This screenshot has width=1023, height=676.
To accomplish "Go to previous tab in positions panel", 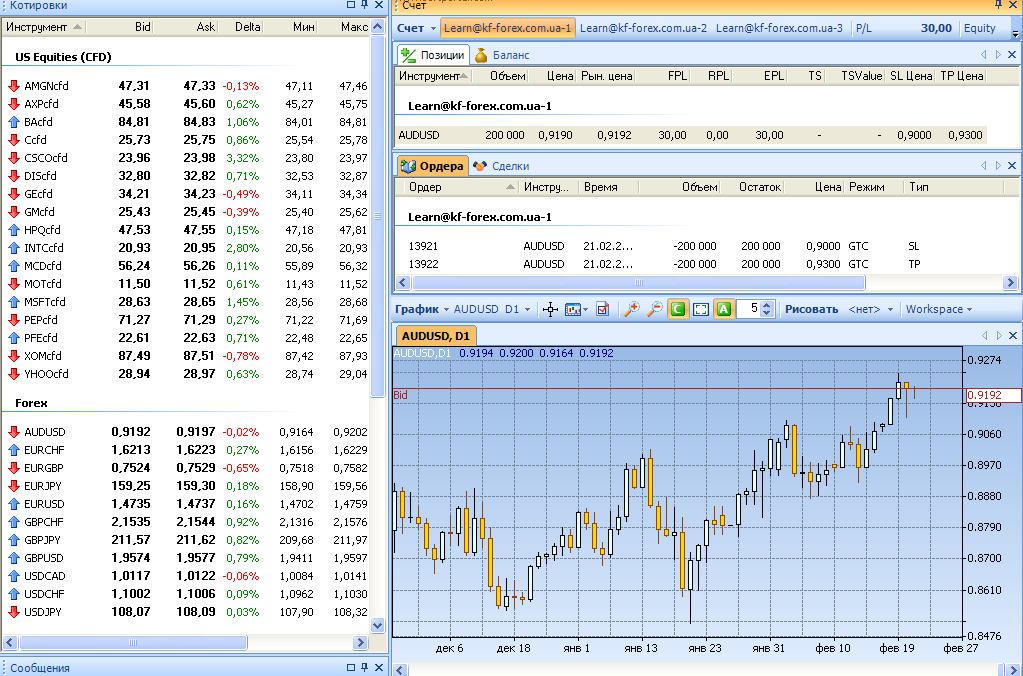I will point(984,55).
